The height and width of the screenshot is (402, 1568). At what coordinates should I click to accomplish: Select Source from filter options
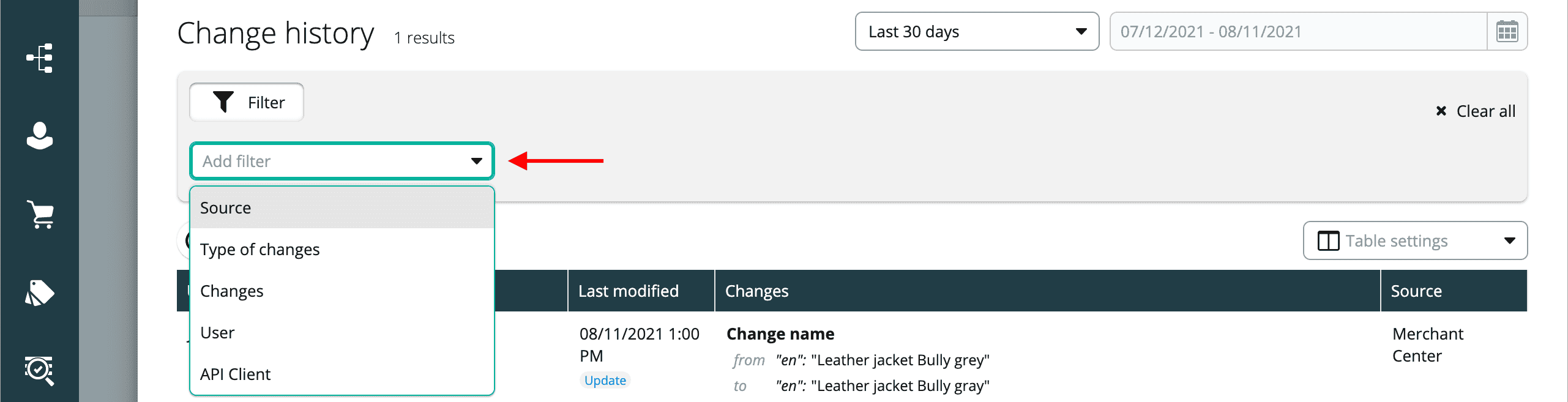pos(342,208)
